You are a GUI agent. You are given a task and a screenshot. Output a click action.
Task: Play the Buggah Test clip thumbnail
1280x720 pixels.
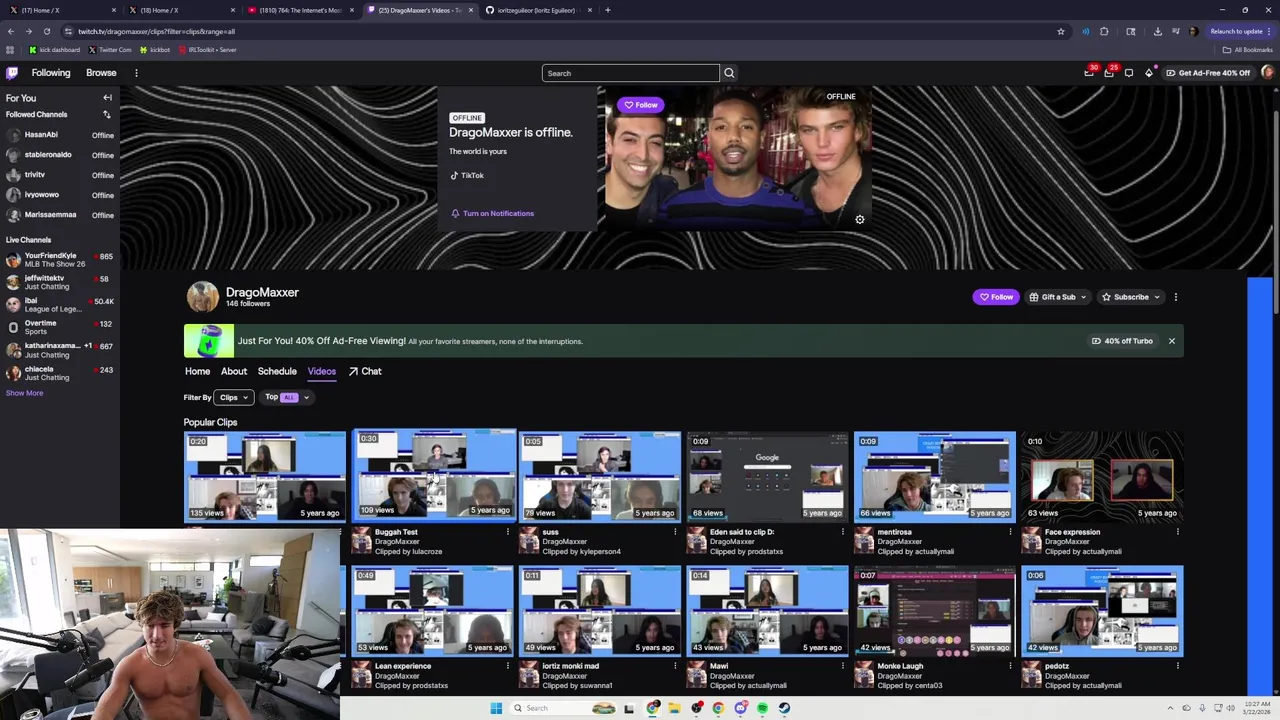tap(433, 476)
